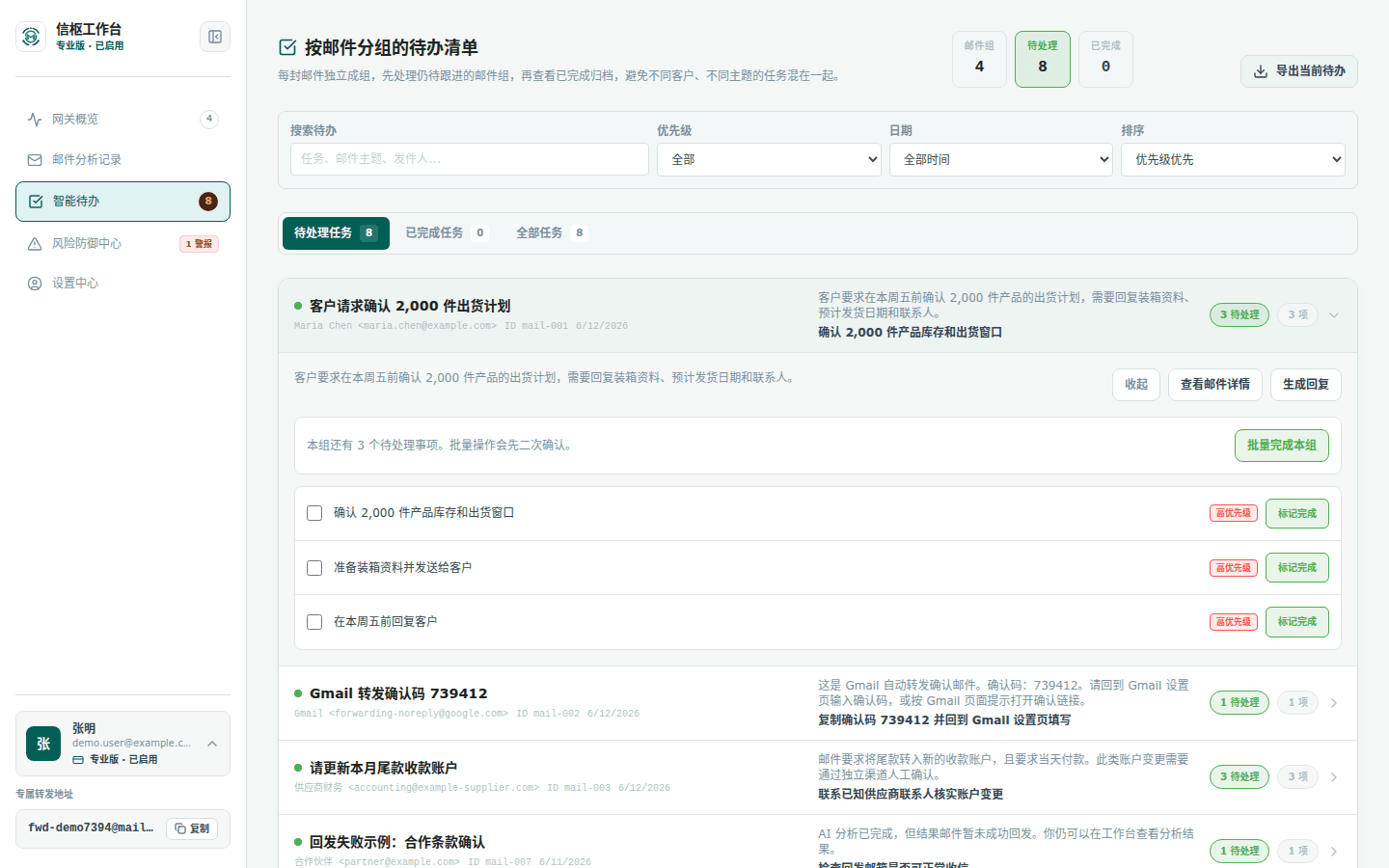Click the 高优先级 tag on 准备装箱资料并发送给客户
Screen dimensions: 1389x868
point(1234,568)
